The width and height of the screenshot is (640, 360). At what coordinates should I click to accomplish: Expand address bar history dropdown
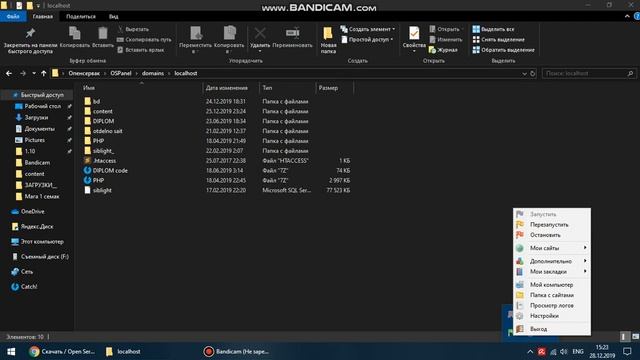click(x=524, y=73)
